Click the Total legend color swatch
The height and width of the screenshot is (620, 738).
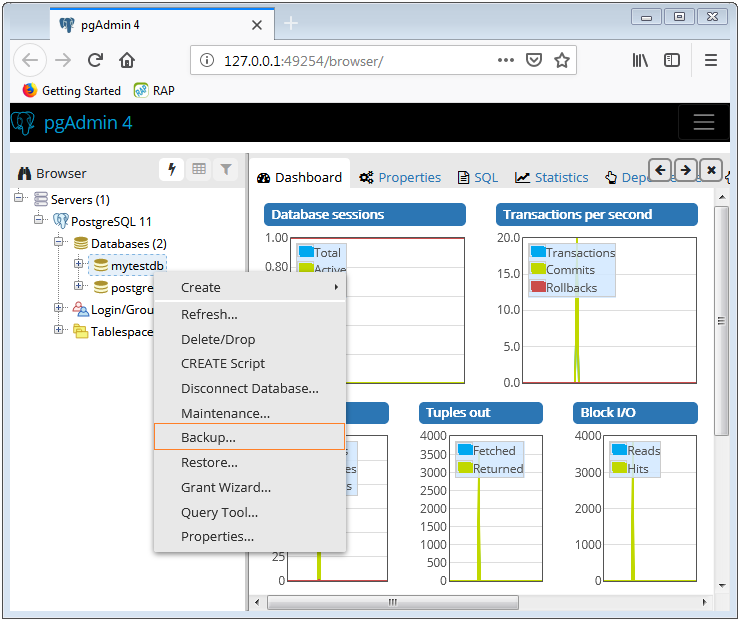coord(306,252)
